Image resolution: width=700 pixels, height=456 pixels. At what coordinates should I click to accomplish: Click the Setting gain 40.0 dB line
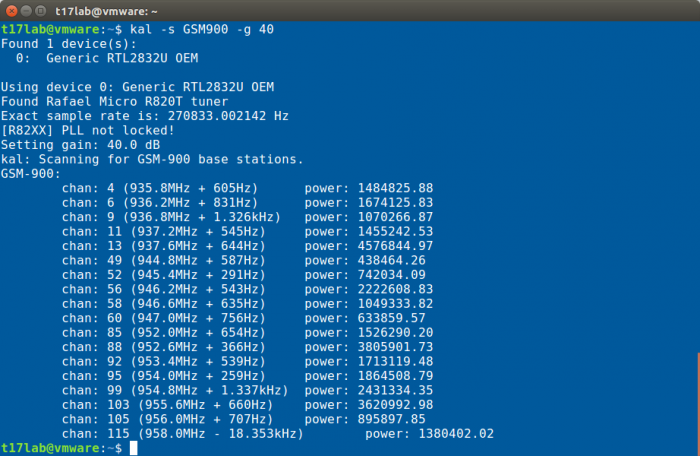click(x=80, y=145)
